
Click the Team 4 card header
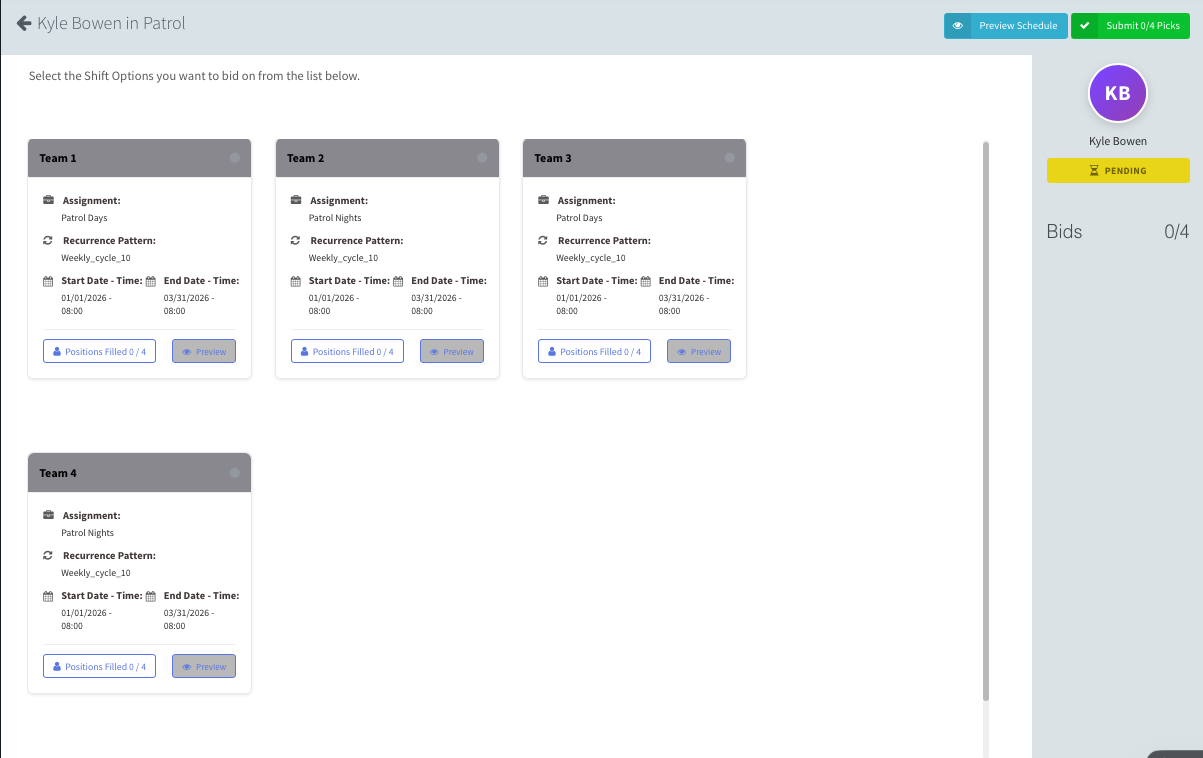tap(139, 473)
